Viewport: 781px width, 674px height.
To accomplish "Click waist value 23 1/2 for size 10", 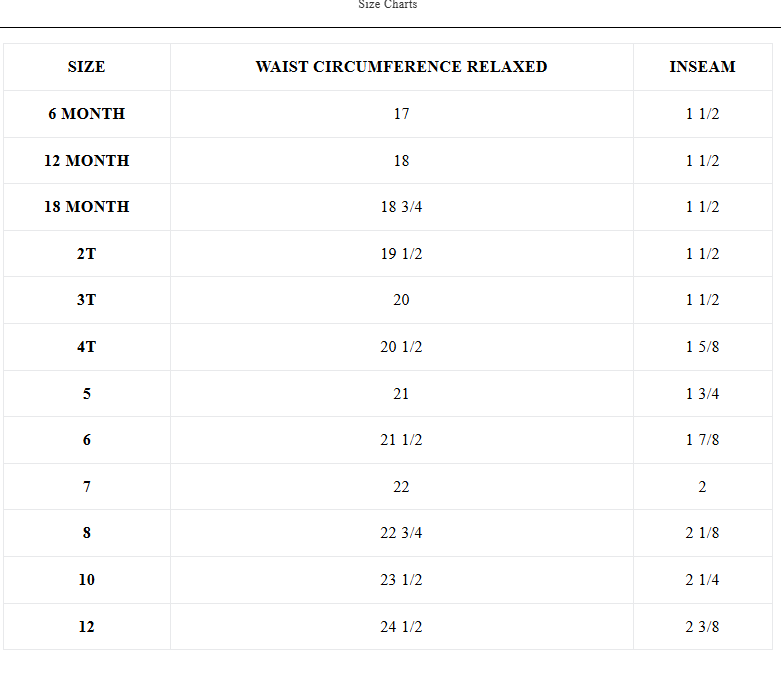I will tap(401, 580).
